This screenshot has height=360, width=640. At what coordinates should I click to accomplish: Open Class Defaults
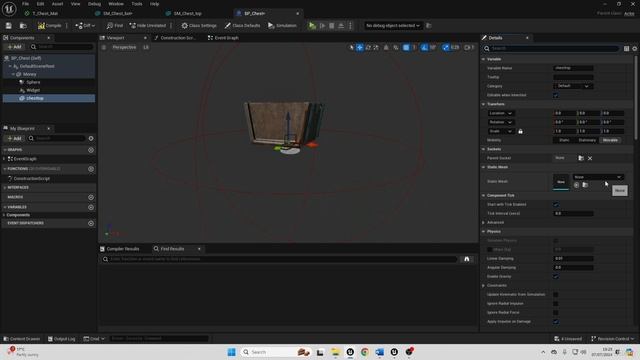pyautogui.click(x=242, y=26)
